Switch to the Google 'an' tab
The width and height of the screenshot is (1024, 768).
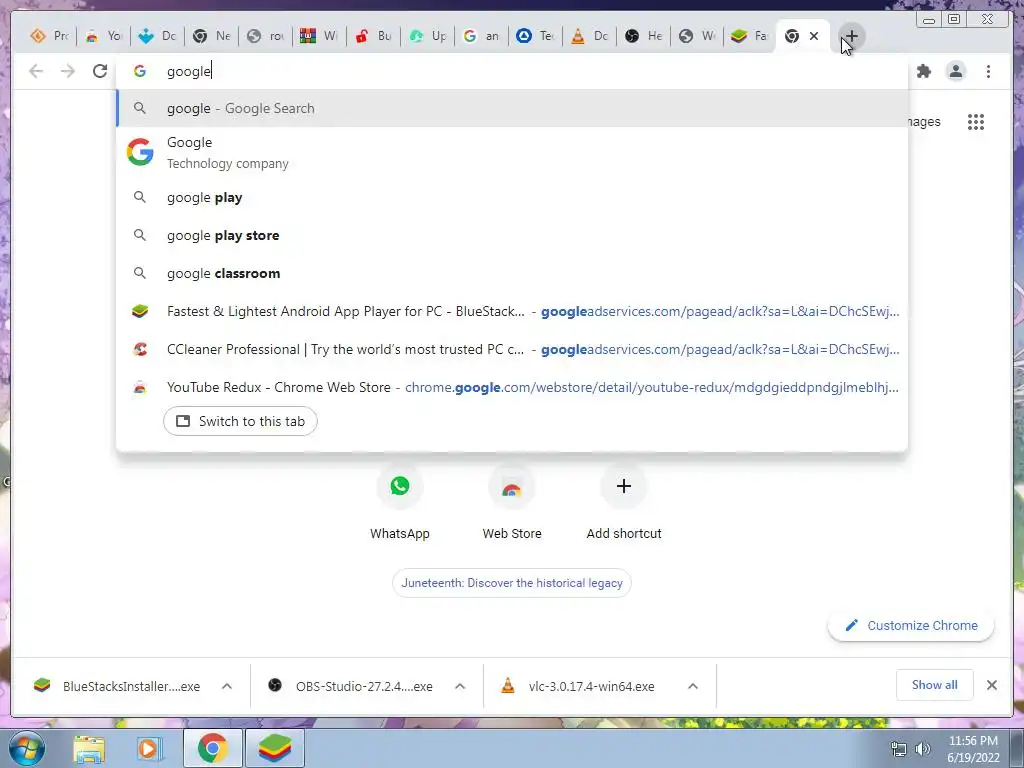pos(481,36)
